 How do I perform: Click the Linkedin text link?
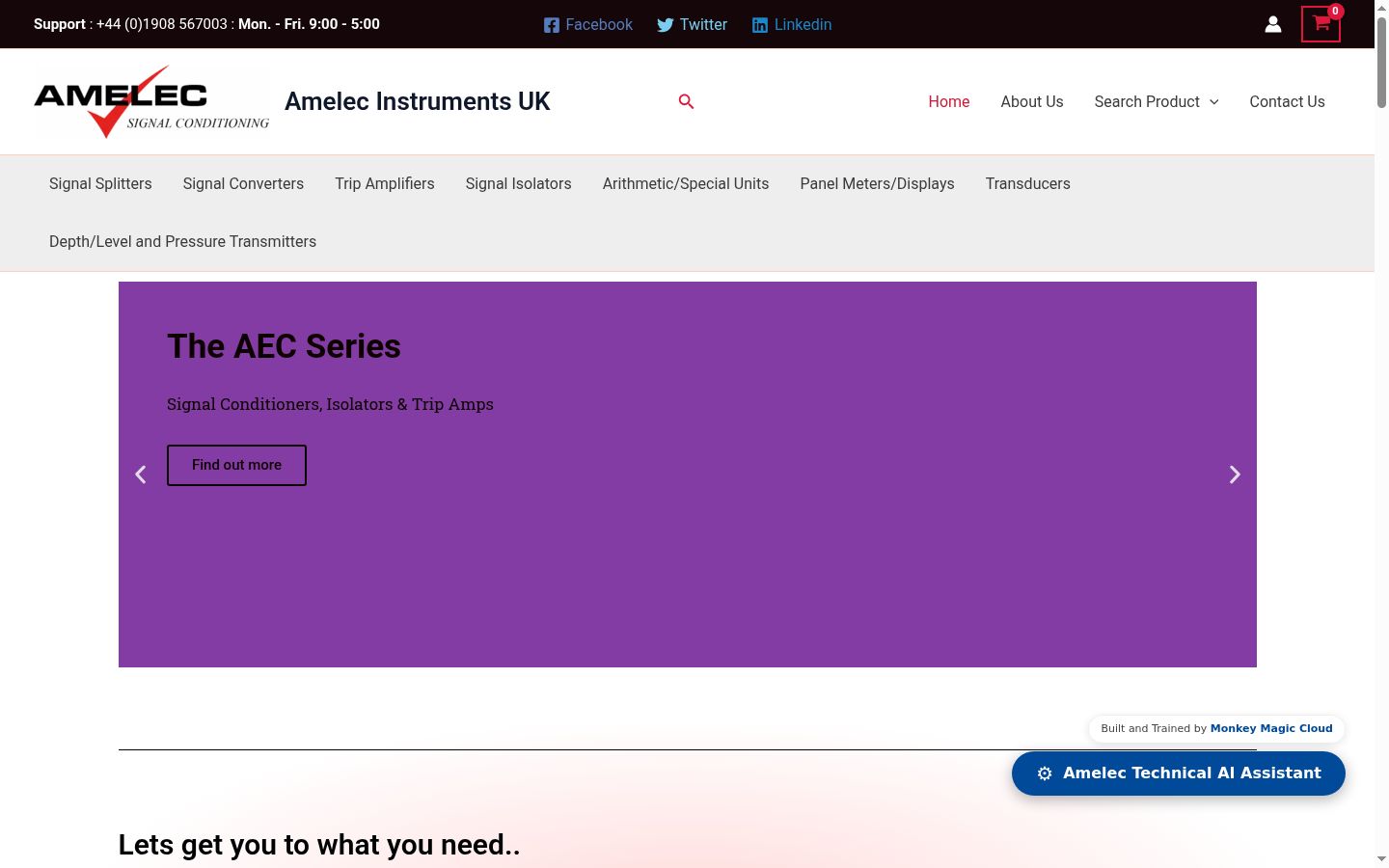[x=803, y=25]
